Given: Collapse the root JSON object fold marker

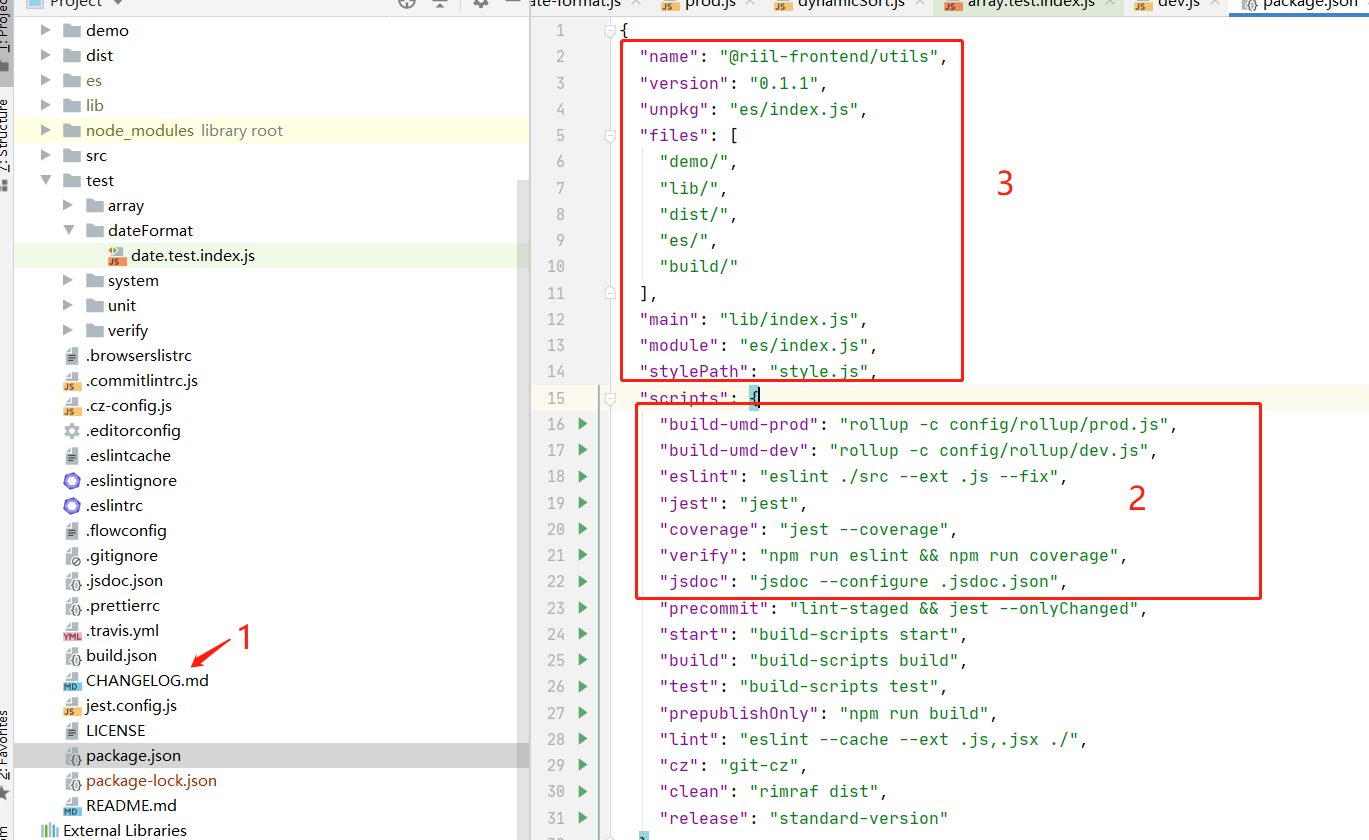Looking at the screenshot, I should point(610,31).
